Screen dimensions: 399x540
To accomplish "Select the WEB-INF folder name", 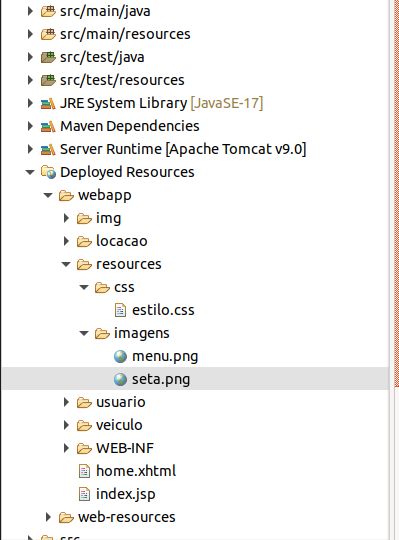I will coord(125,448).
